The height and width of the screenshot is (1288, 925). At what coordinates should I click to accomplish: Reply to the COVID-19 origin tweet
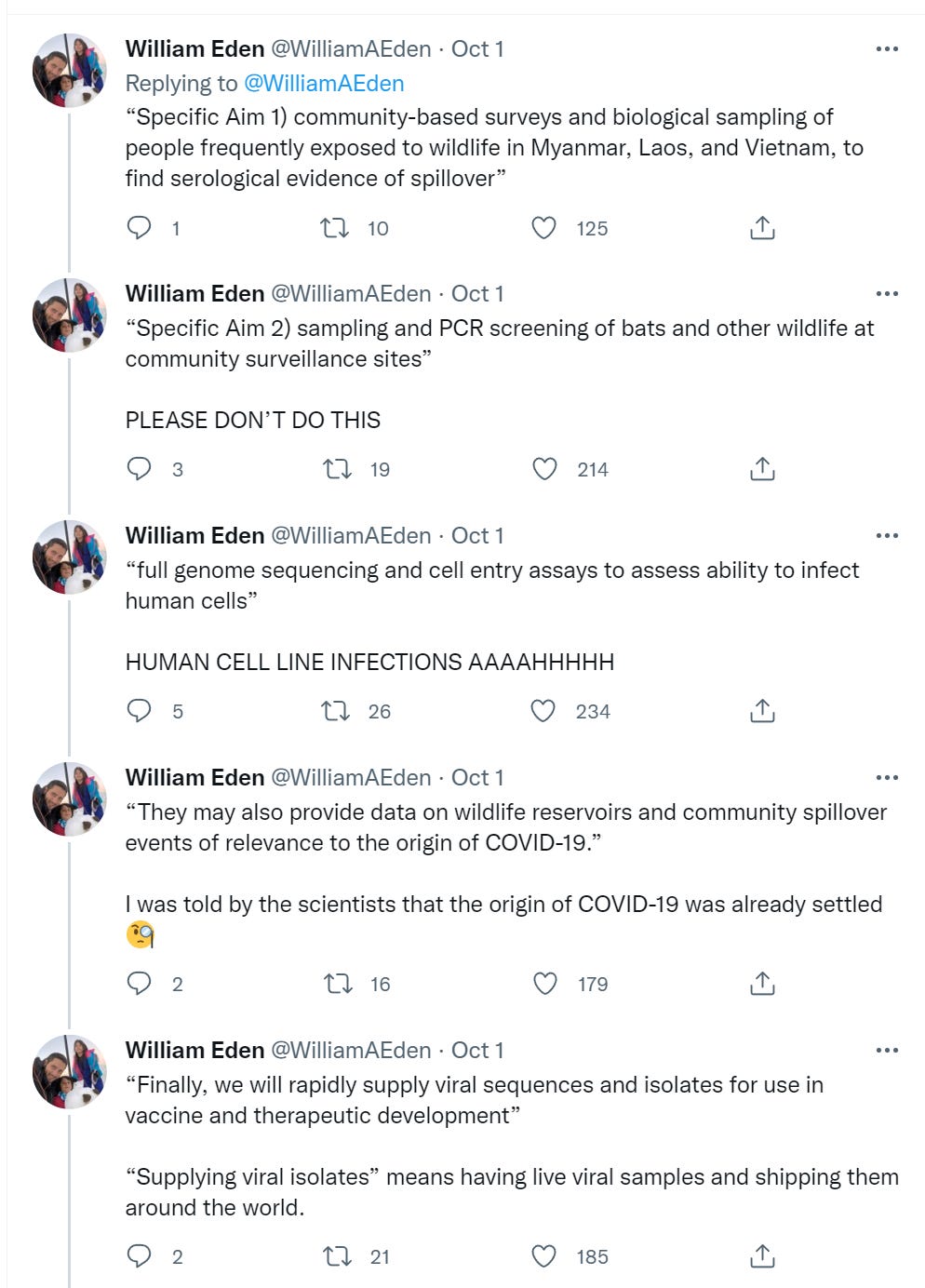(139, 984)
